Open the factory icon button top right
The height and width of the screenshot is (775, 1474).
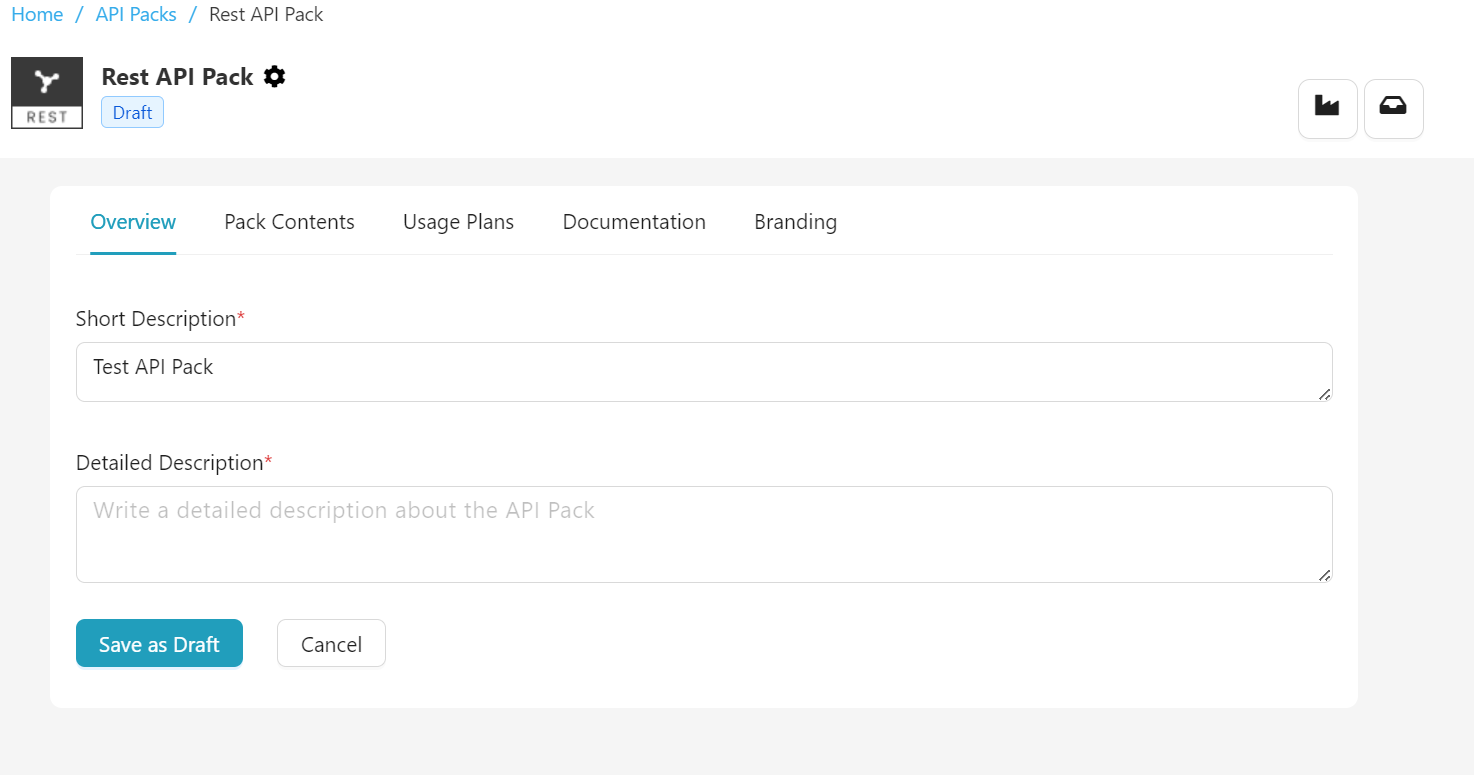pos(1327,108)
